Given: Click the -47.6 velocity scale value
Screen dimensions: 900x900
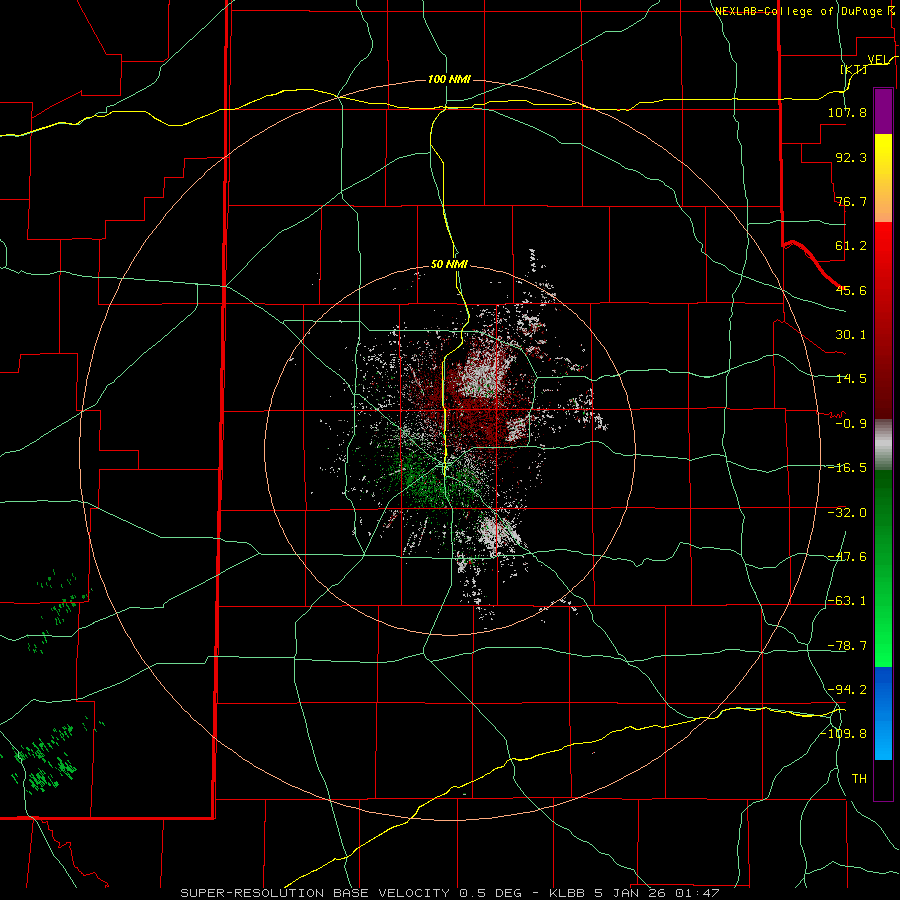Looking at the screenshot, I should (847, 557).
